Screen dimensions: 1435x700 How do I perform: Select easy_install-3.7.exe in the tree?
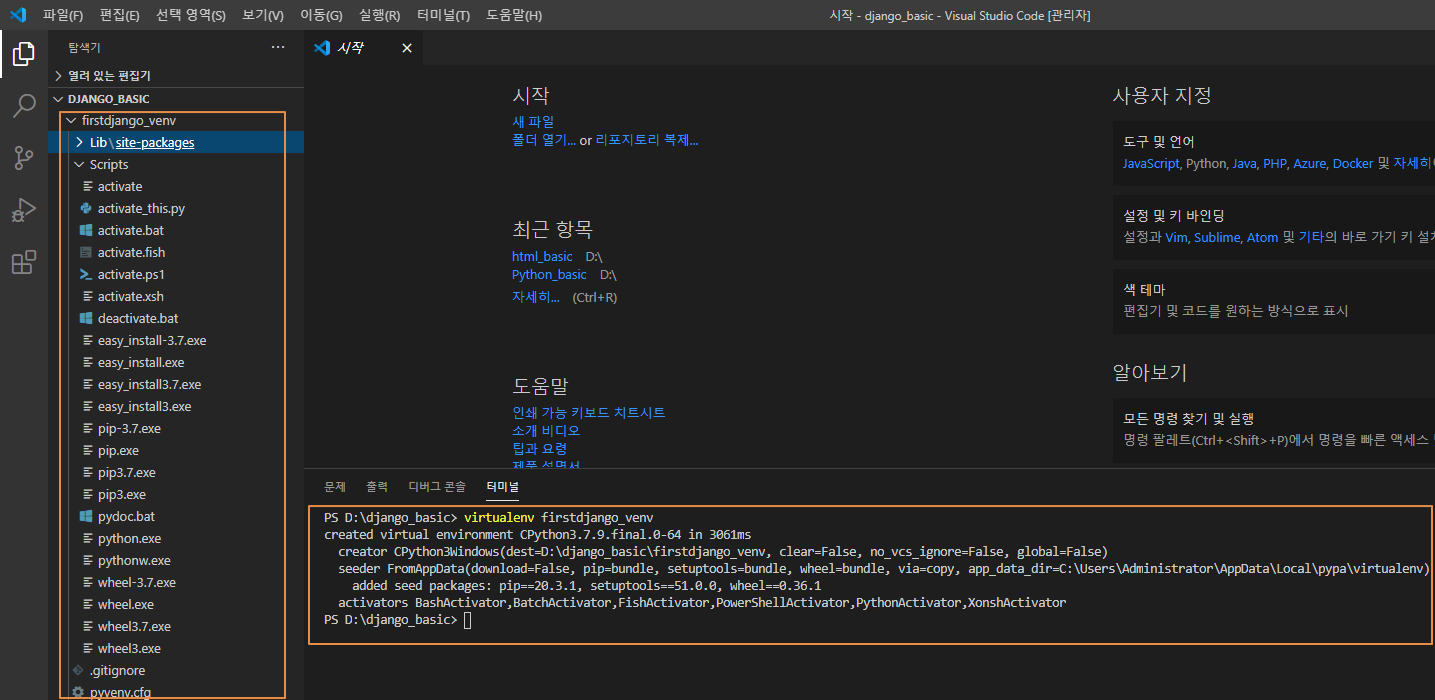pyautogui.click(x=152, y=341)
